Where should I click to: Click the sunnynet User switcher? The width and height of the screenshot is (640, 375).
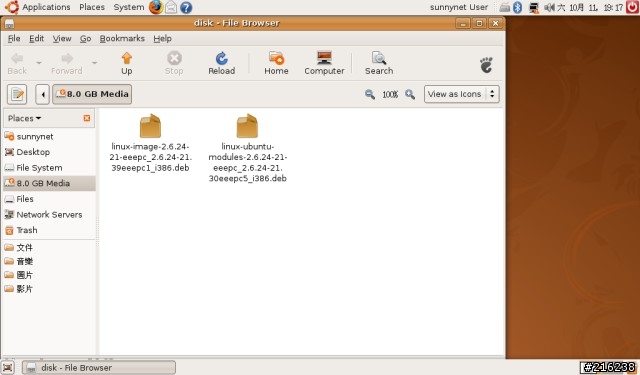click(x=458, y=7)
